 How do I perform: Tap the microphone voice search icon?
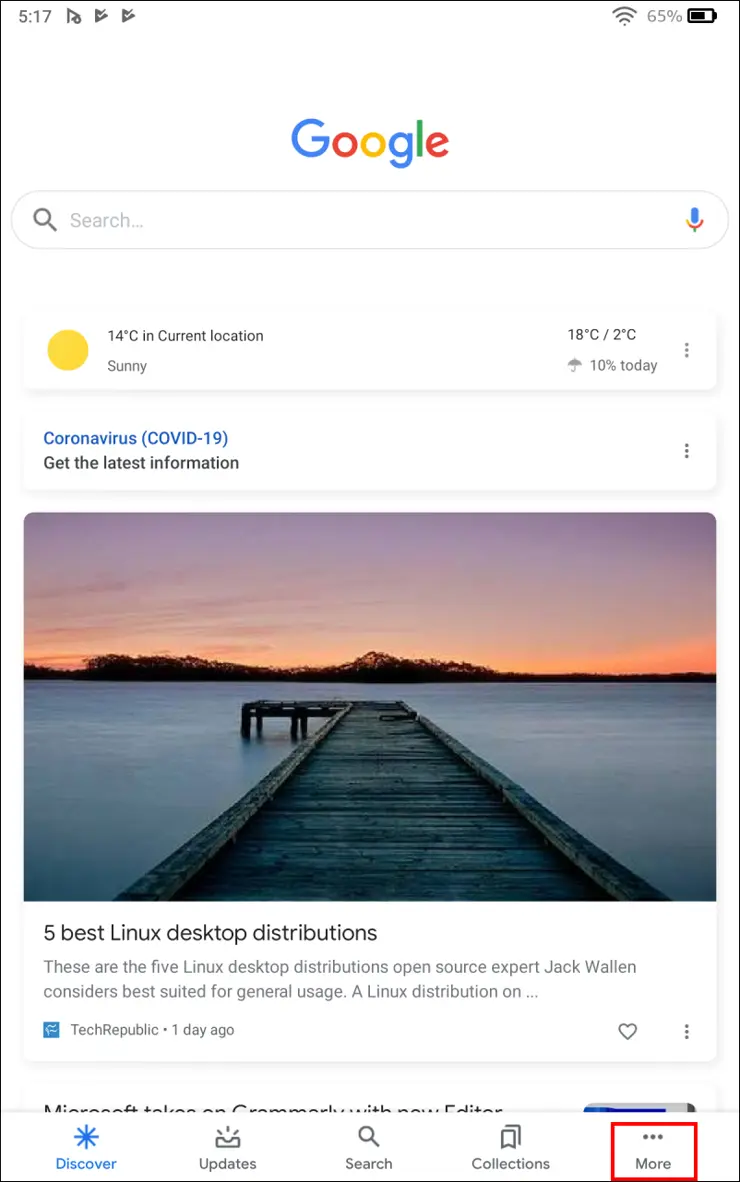695,220
